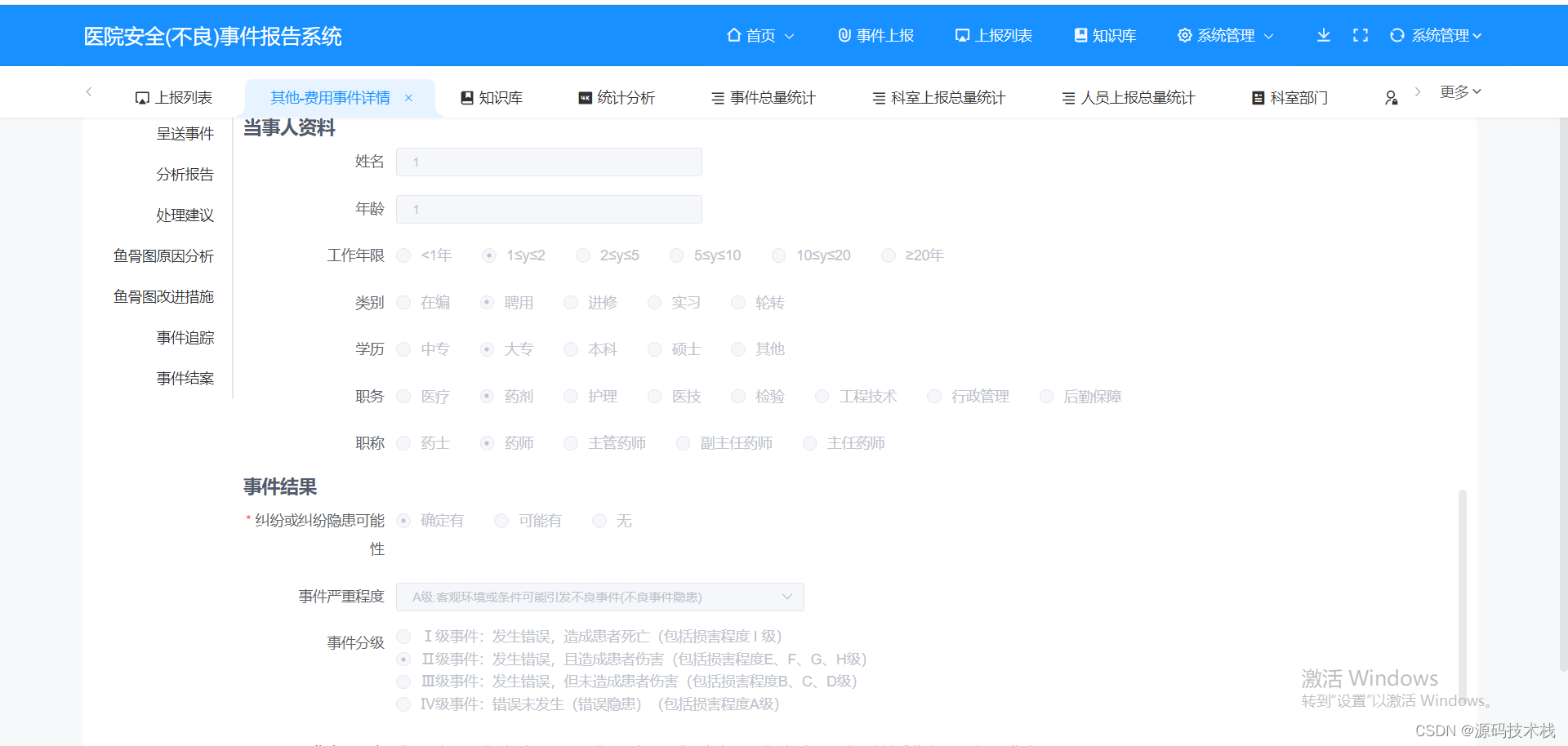Screen dimensions: 1568x746
Task: Click the refresh icon near 系统管理
Action: [x=1397, y=35]
